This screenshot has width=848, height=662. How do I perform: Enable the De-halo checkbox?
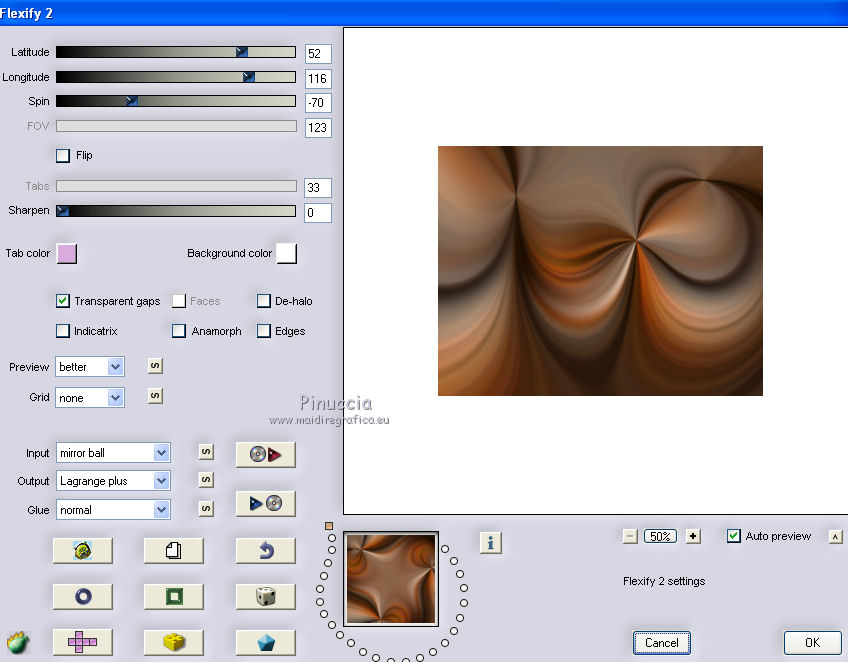[x=264, y=301]
